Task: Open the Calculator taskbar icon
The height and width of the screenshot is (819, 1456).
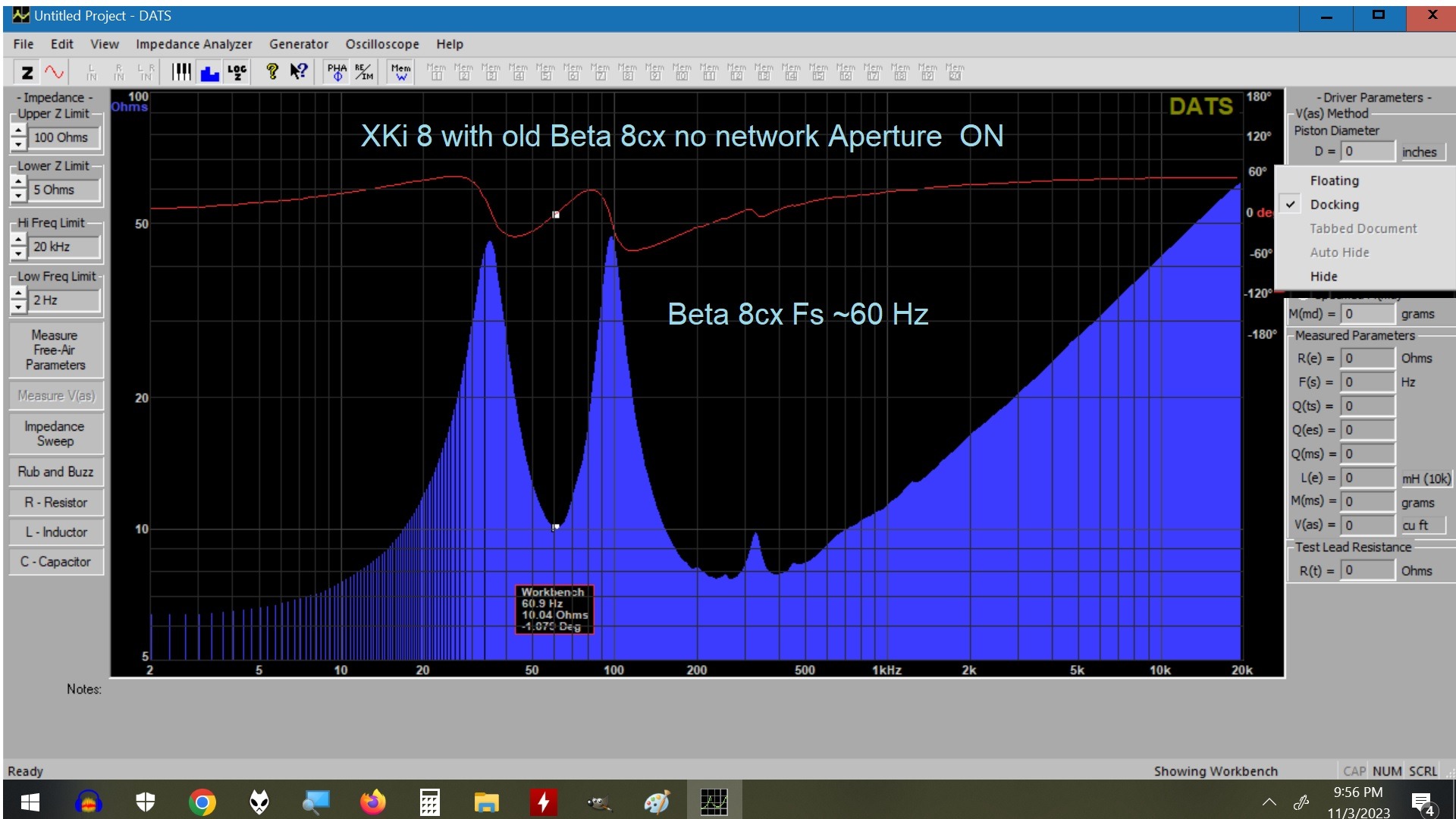Action: click(x=430, y=802)
